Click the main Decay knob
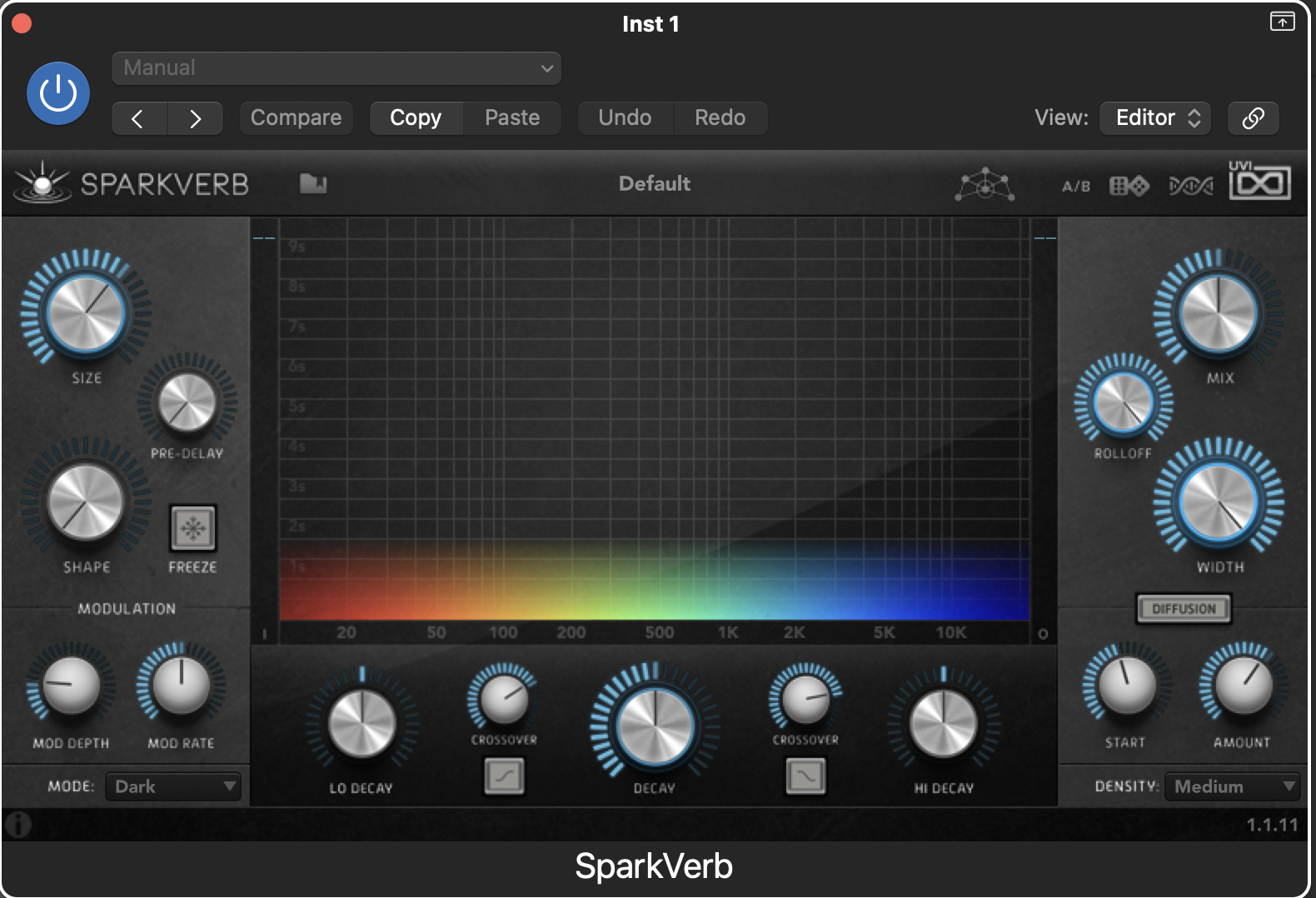The height and width of the screenshot is (898, 1316). pos(656,726)
